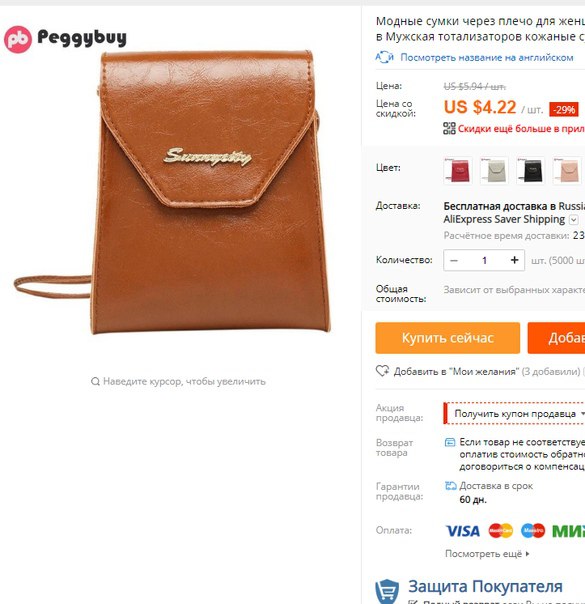
Task: Expand the AliExpress Saver Shipping dropdown
Action: [573, 220]
